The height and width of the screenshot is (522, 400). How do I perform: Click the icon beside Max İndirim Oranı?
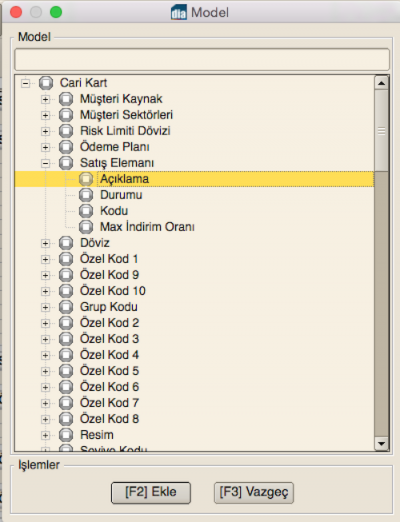(x=86, y=227)
